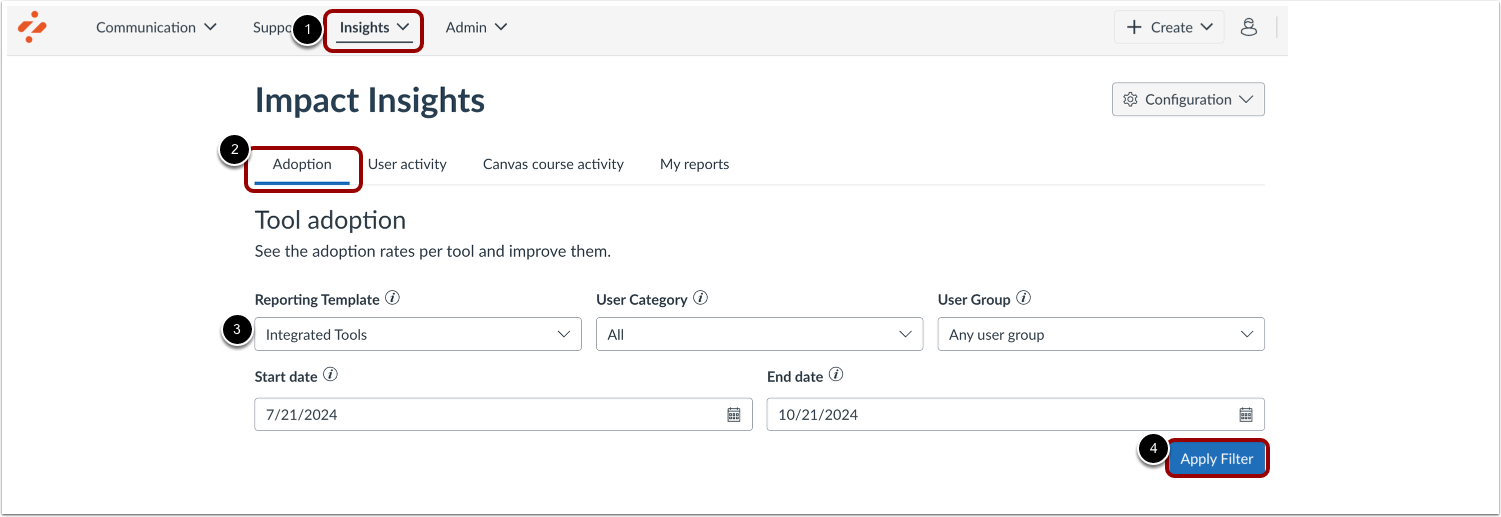Click the info icon beside End date
The height and width of the screenshot is (517, 1501).
coord(836,376)
